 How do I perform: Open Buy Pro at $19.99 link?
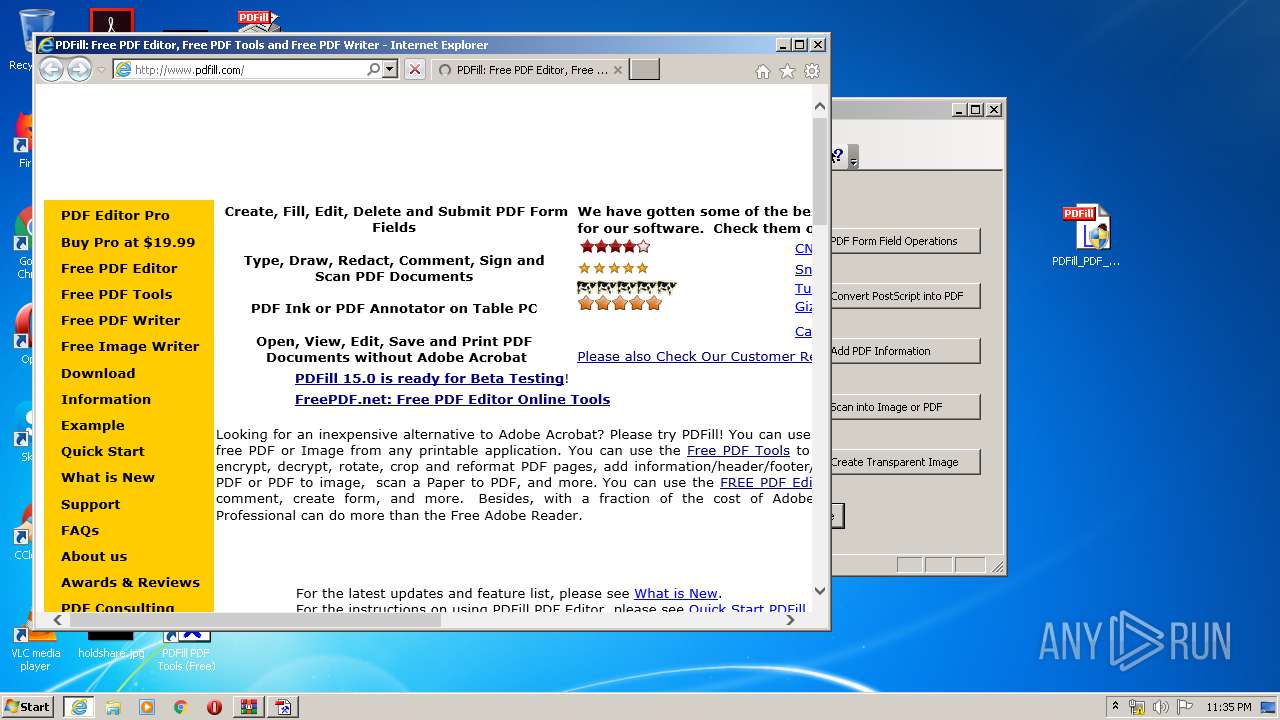coord(128,242)
